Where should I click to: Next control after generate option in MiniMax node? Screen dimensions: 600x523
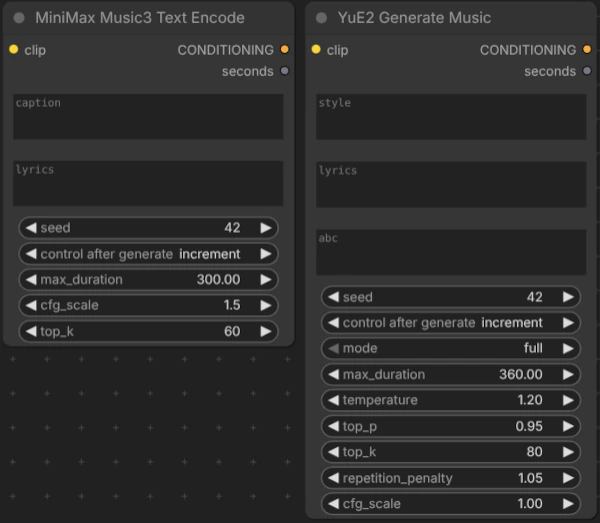point(266,254)
